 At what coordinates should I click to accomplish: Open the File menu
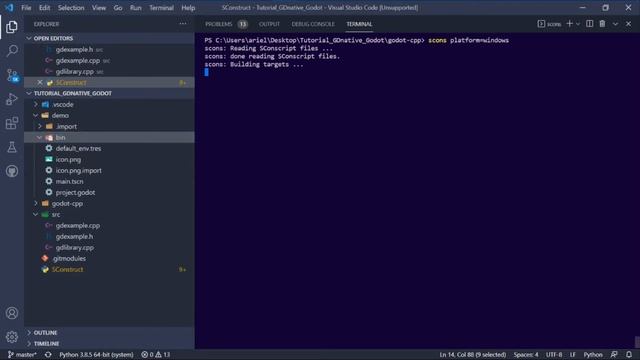26,7
